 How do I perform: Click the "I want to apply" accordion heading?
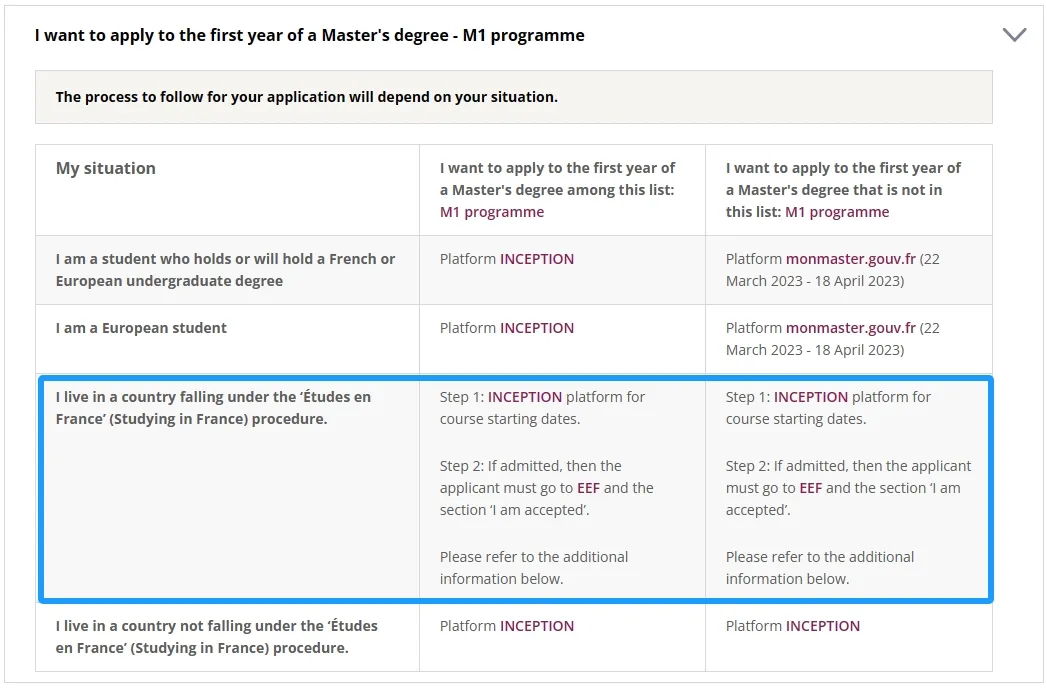(x=309, y=35)
